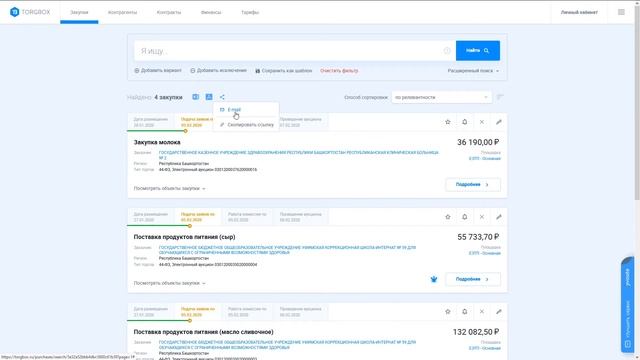Click the pencil note icon for масло сливочное
640x360 pixels.
[x=498, y=311]
